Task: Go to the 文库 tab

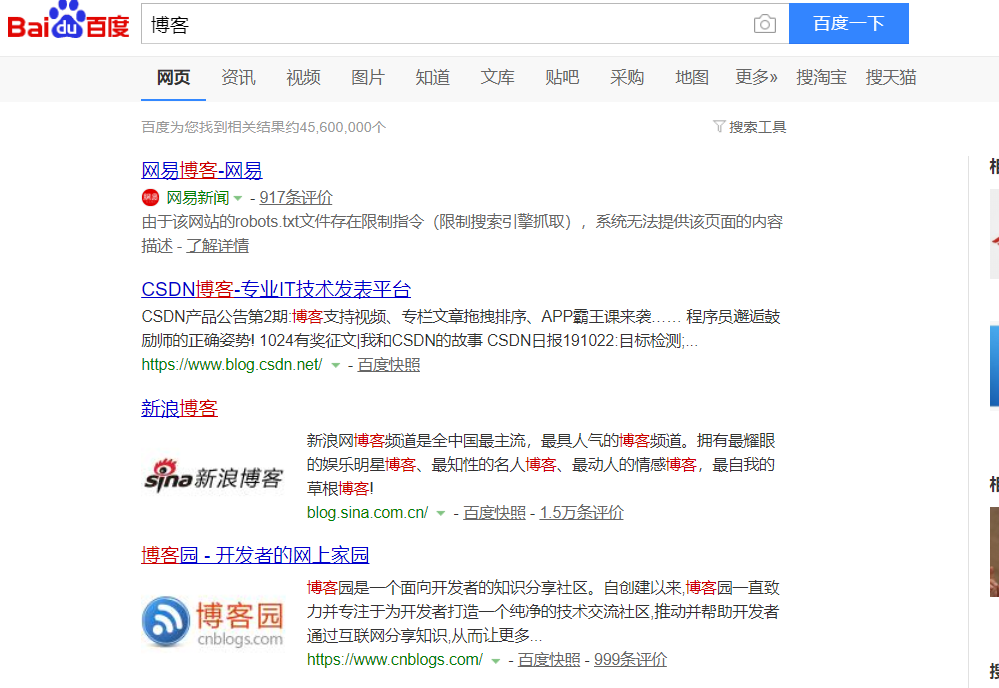Action: [498, 78]
